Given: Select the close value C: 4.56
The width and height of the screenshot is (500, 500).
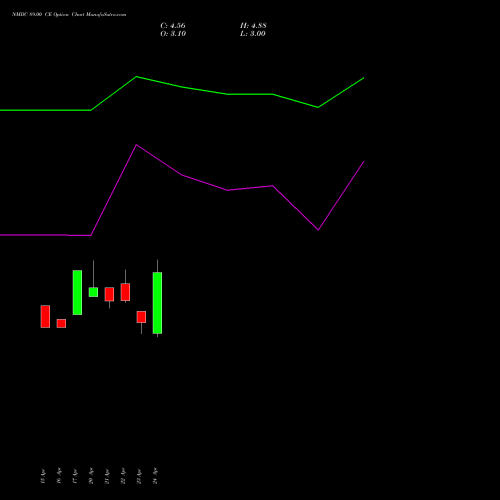Looking at the screenshot, I should click(173, 26).
